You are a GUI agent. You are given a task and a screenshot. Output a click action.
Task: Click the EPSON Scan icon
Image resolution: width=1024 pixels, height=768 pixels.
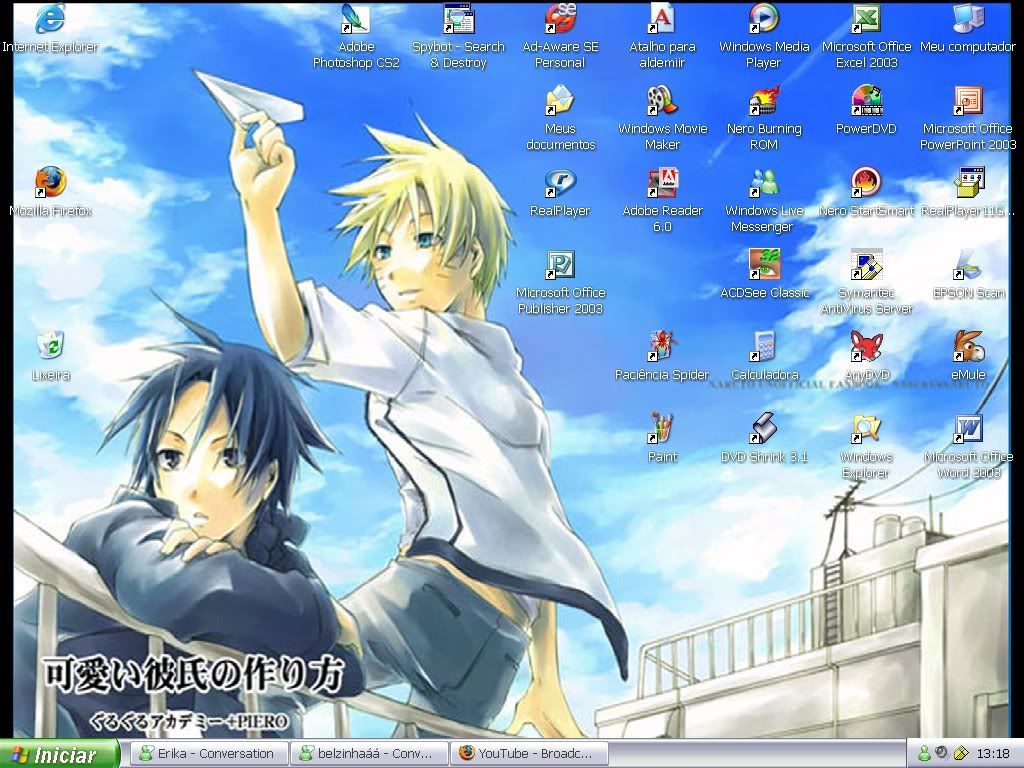tap(968, 264)
